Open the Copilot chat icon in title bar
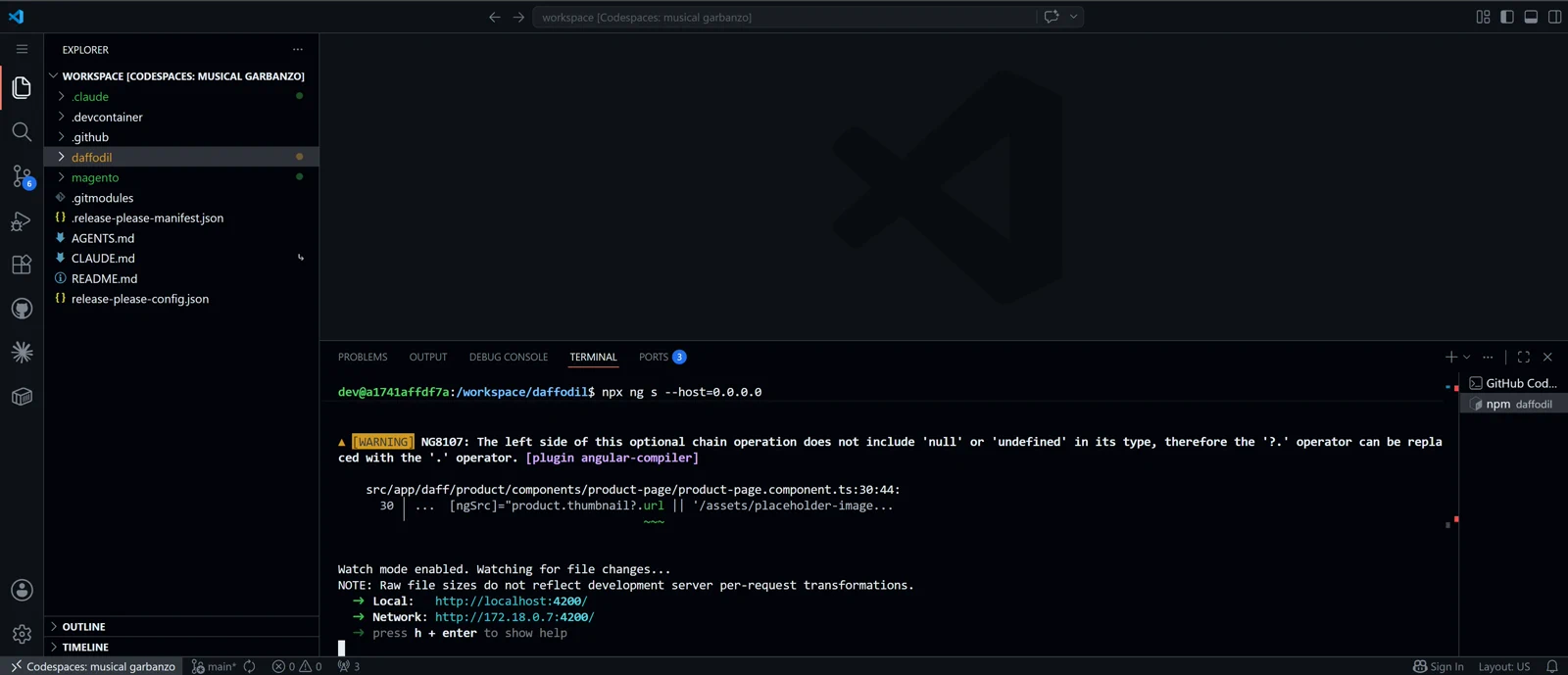The height and width of the screenshot is (675, 1568). click(x=1052, y=17)
